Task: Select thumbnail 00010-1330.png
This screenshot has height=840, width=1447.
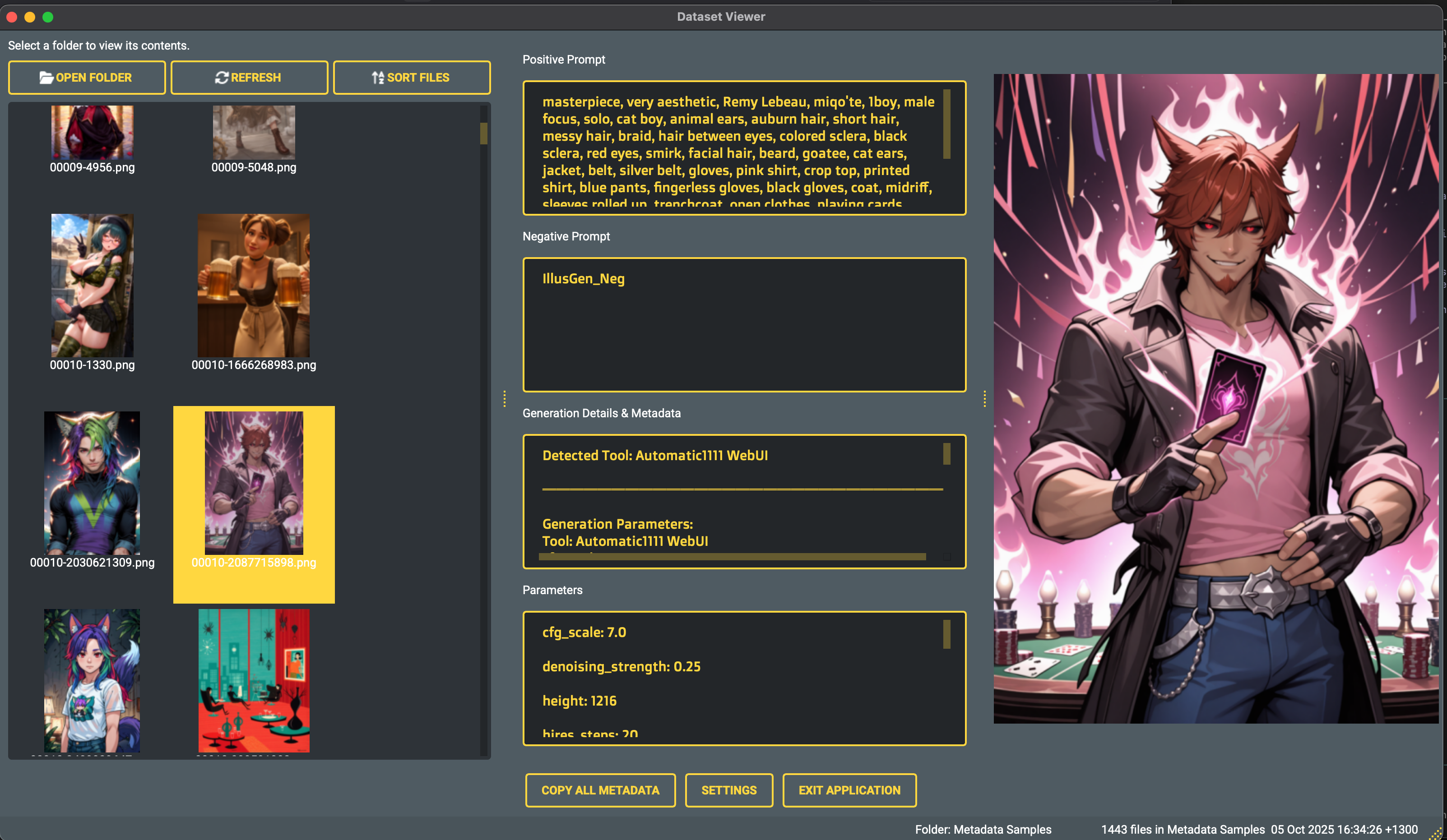Action: coord(93,286)
